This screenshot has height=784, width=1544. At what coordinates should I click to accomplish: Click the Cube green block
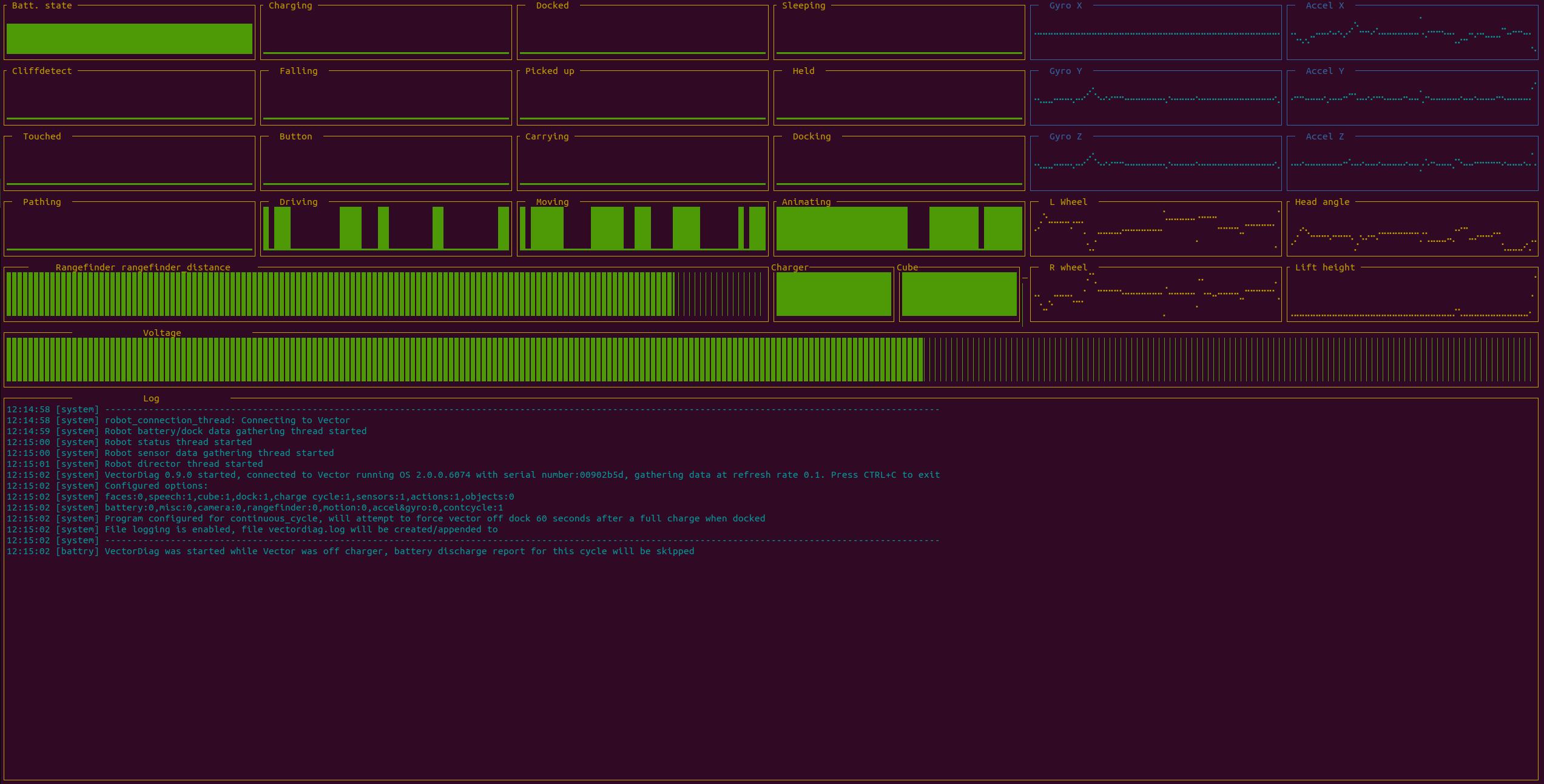pos(959,294)
